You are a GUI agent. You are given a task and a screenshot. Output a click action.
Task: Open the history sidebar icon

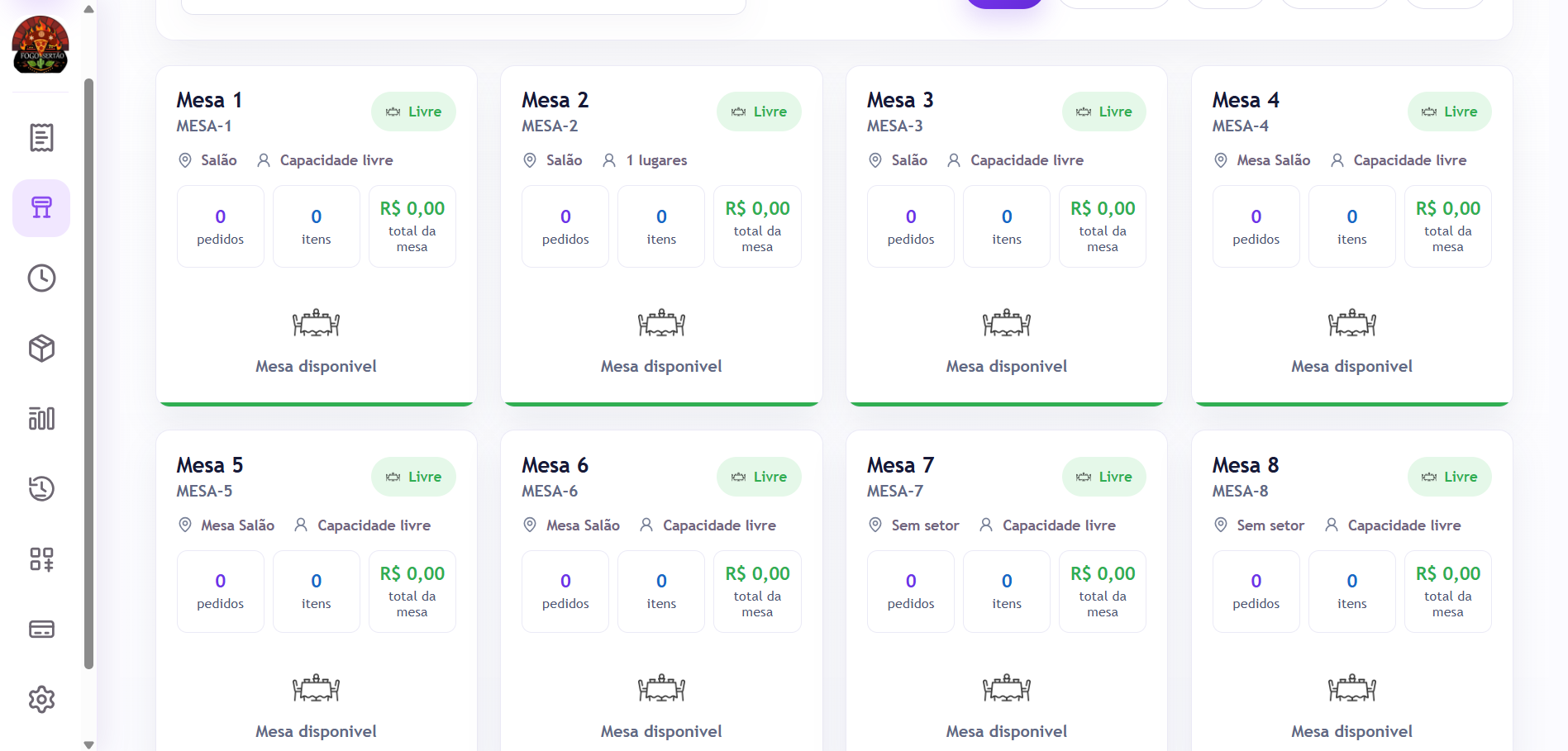click(41, 488)
